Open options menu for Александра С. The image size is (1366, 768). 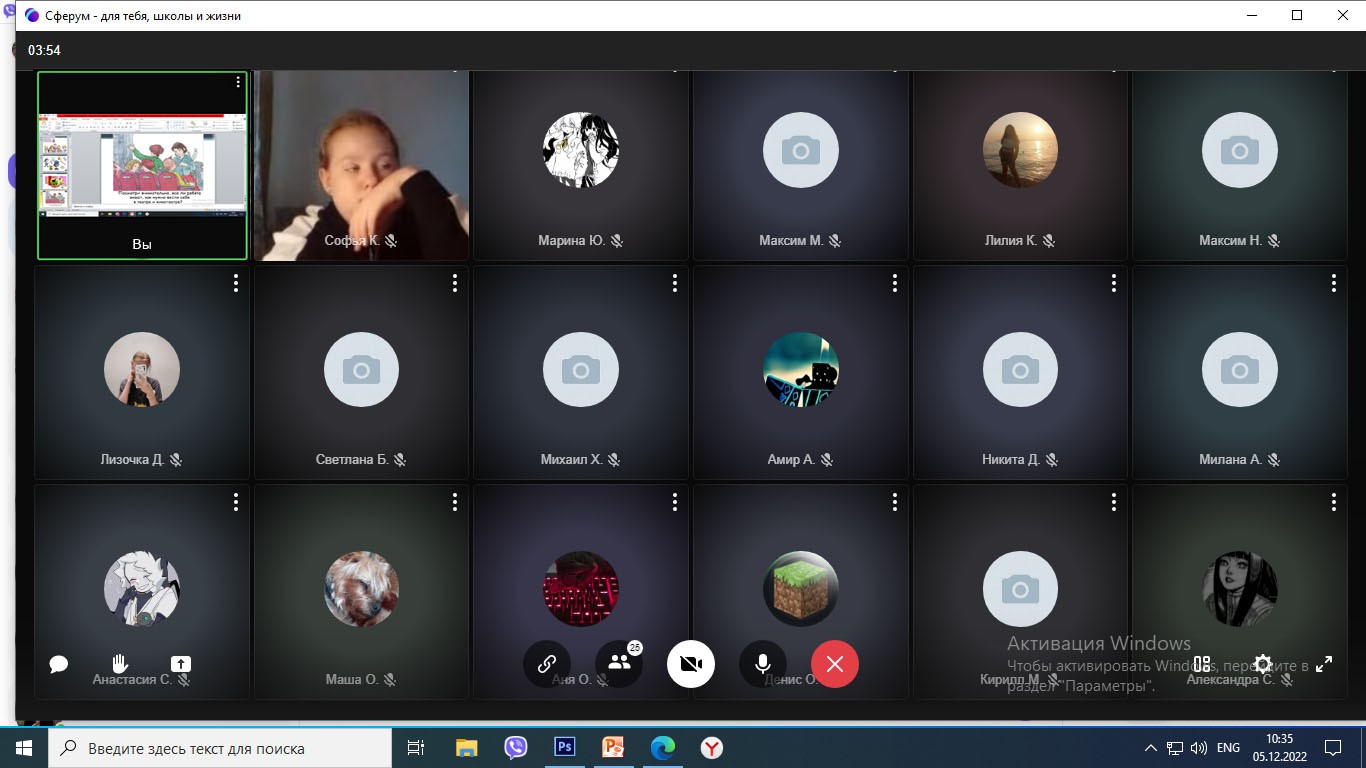click(1334, 501)
